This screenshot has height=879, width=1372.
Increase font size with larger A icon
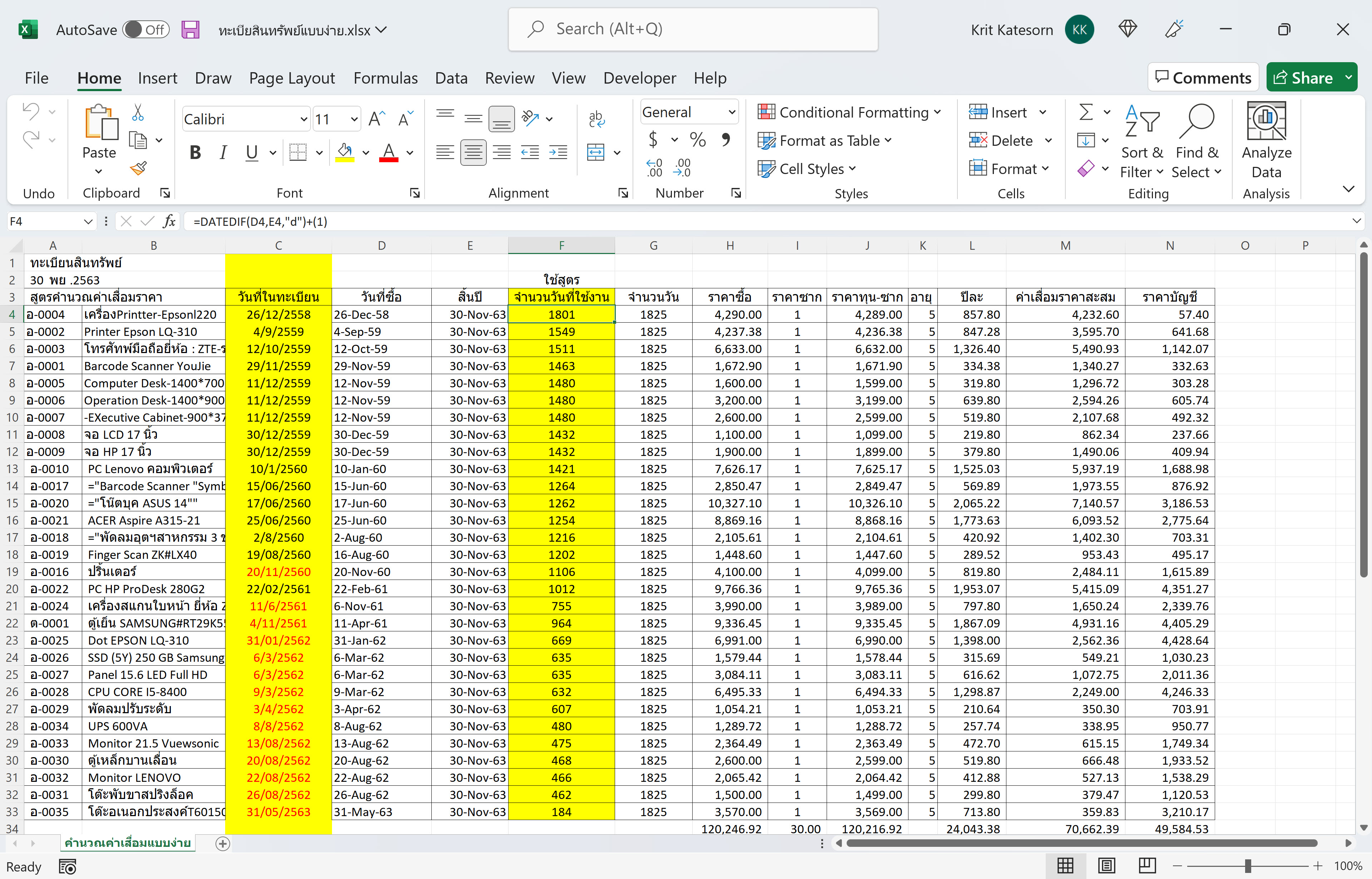coord(377,119)
